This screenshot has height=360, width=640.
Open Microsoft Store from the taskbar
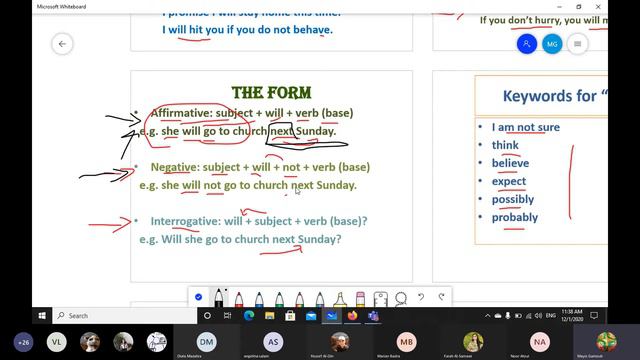coord(290,316)
